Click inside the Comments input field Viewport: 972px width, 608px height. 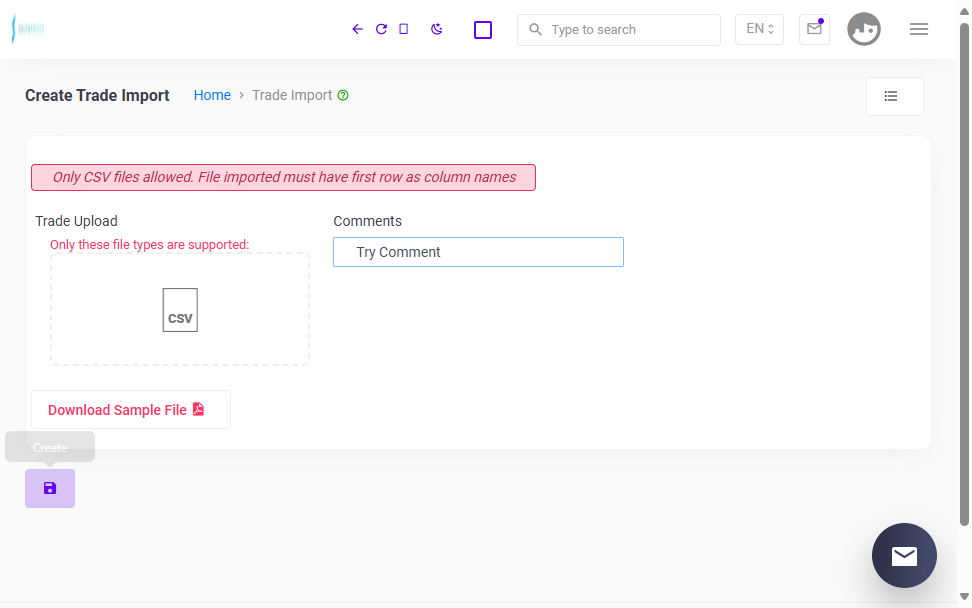[x=478, y=252]
